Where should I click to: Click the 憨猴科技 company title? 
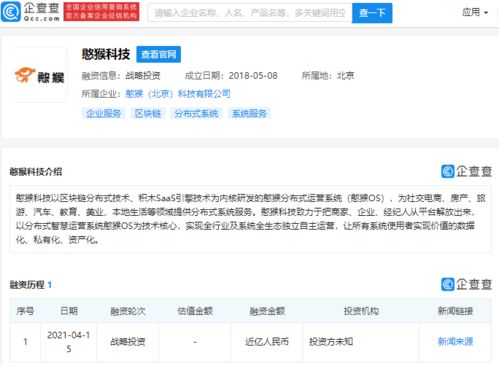pos(106,54)
